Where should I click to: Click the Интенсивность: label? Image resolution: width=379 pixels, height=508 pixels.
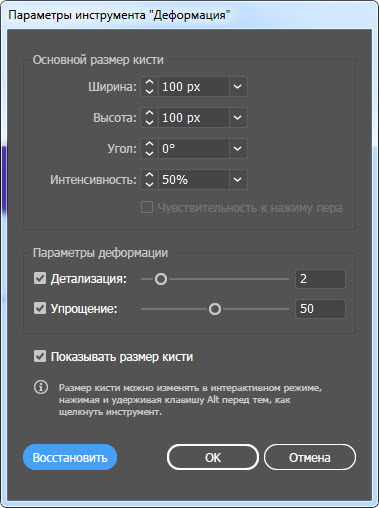(93, 180)
